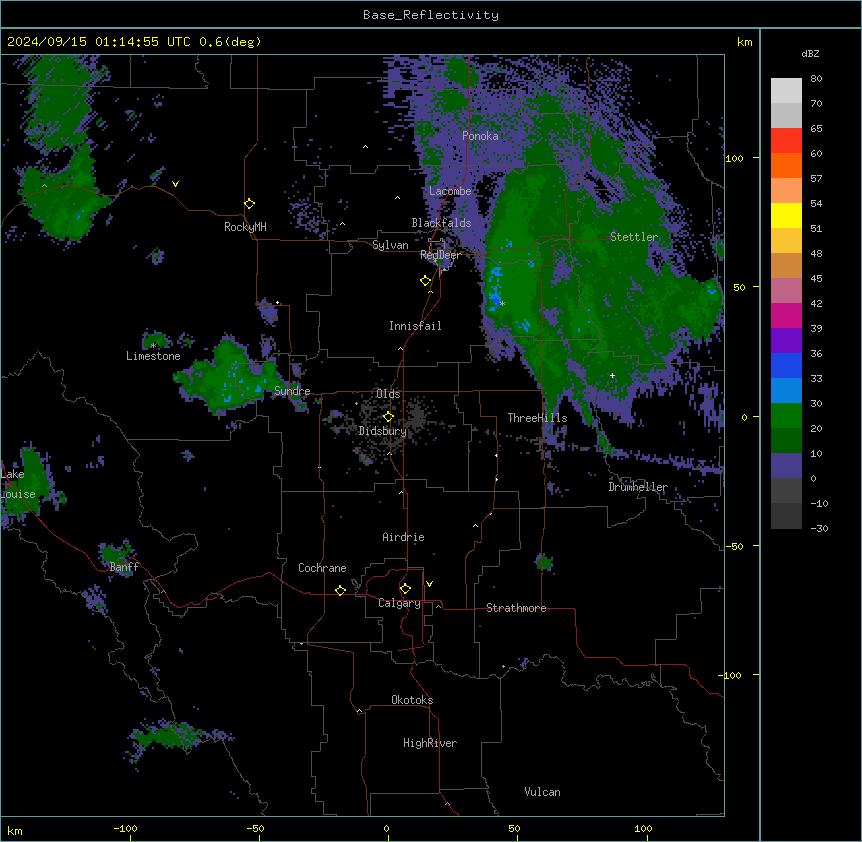Image resolution: width=862 pixels, height=842 pixels.
Task: Select the Airdrie label
Action: tap(403, 537)
